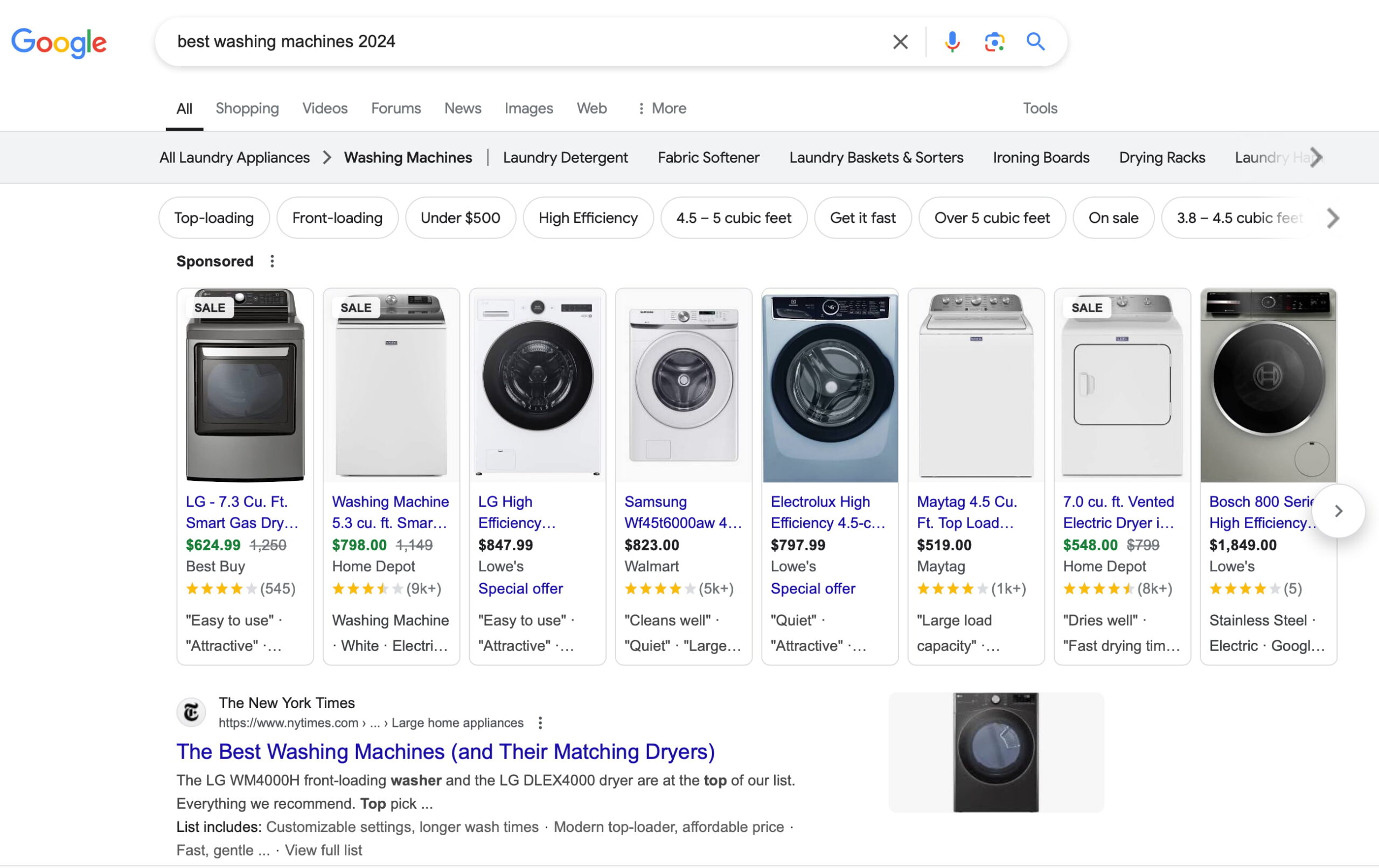Toggle the Front-loading filter chip
This screenshot has width=1379, height=868.
[x=337, y=218]
